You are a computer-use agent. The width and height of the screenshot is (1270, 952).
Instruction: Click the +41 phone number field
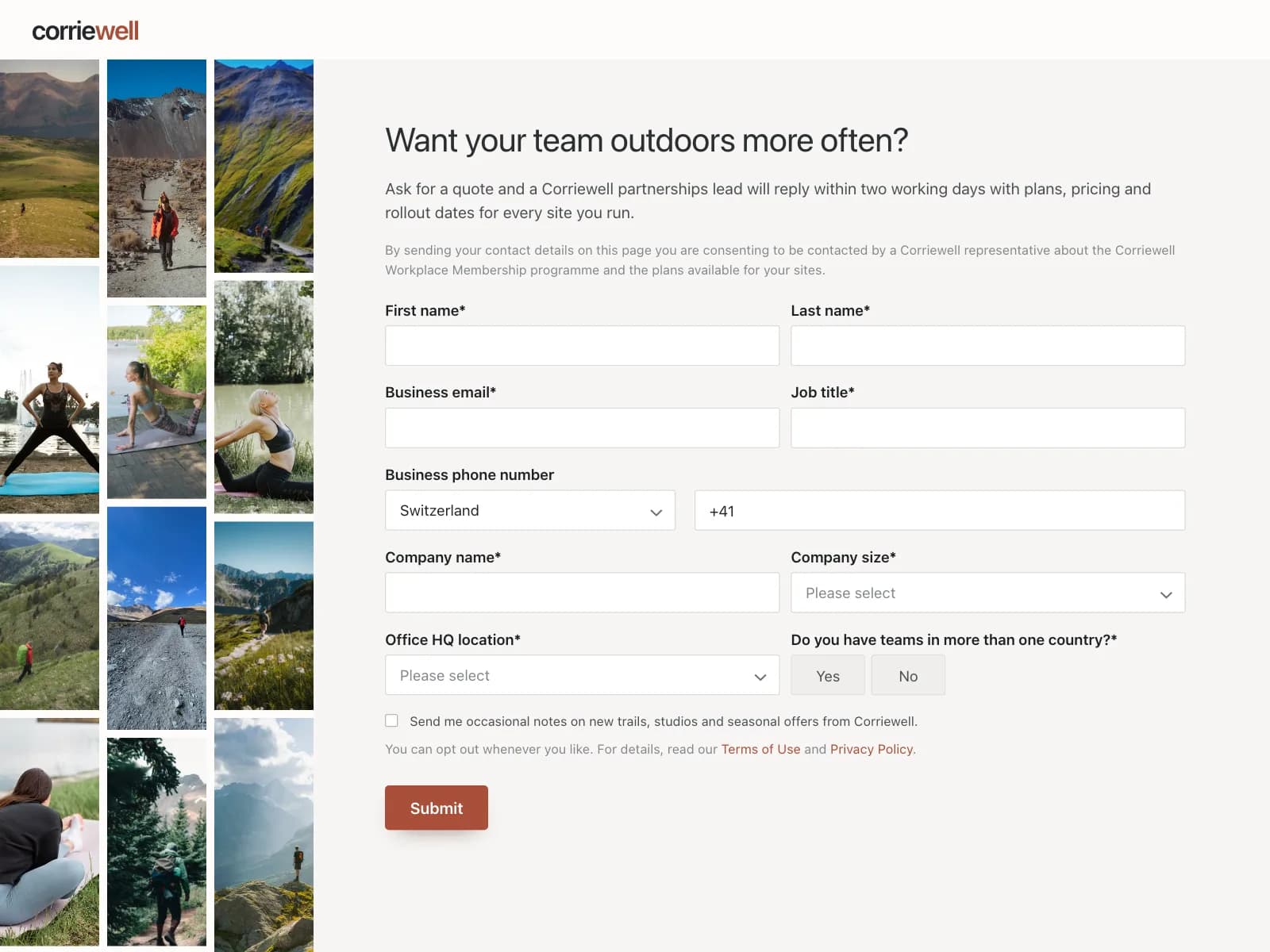[940, 510]
